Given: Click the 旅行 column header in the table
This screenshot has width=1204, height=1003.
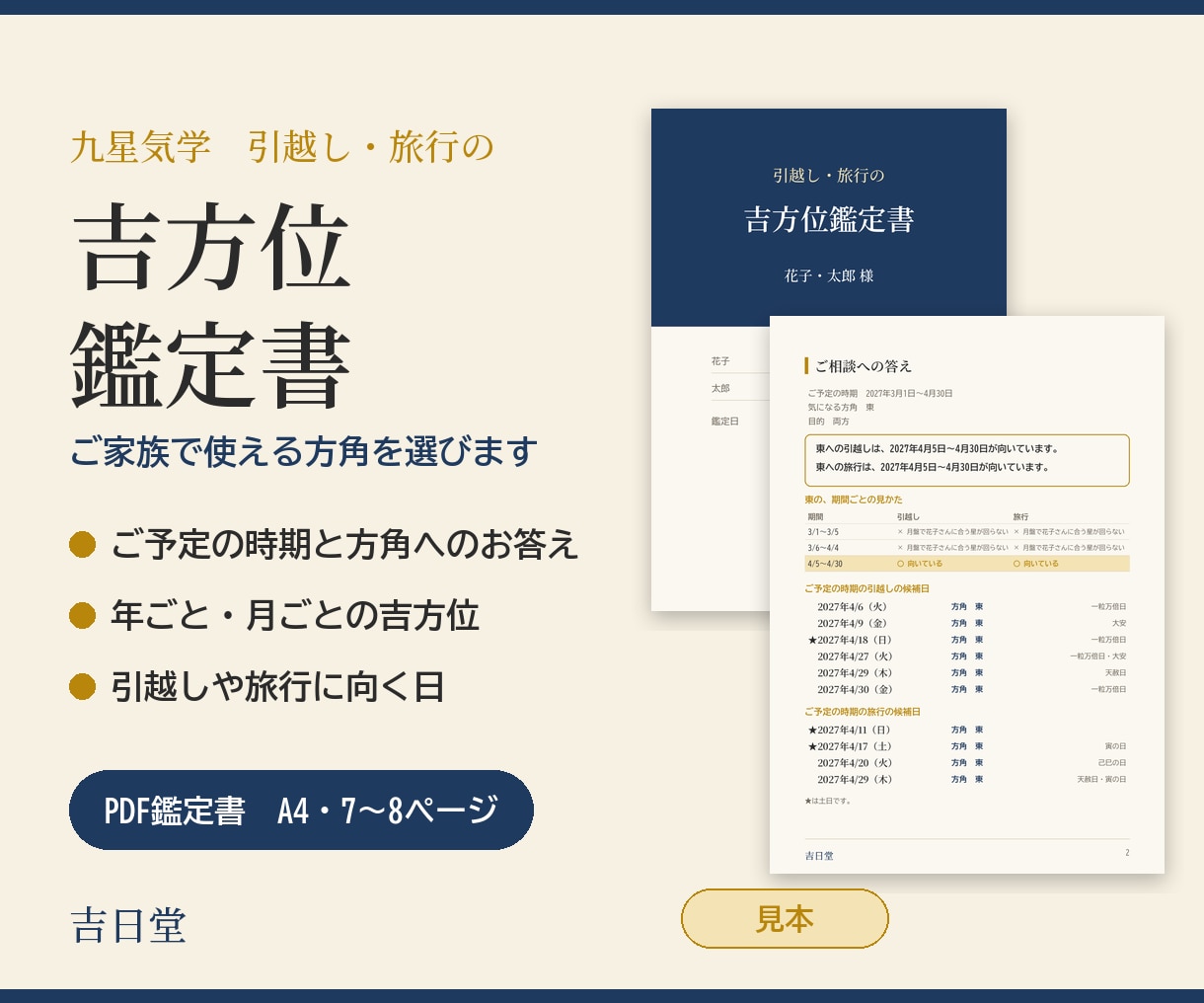Looking at the screenshot, I should 1020,516.
